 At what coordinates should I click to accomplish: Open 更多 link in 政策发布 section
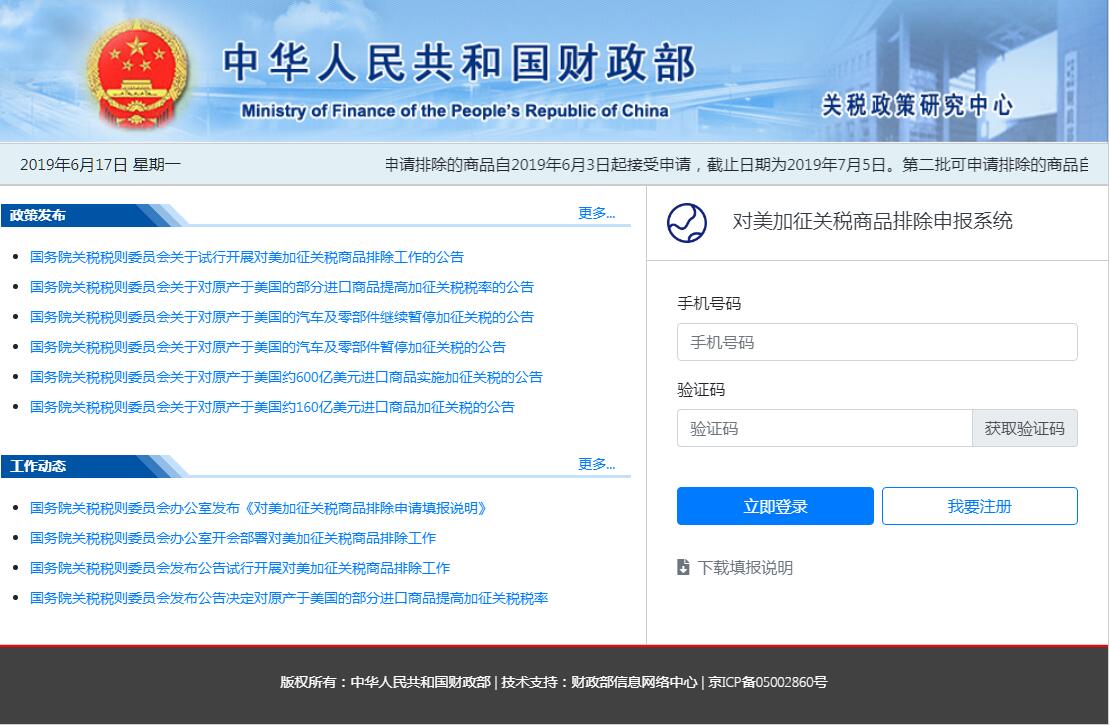point(596,213)
